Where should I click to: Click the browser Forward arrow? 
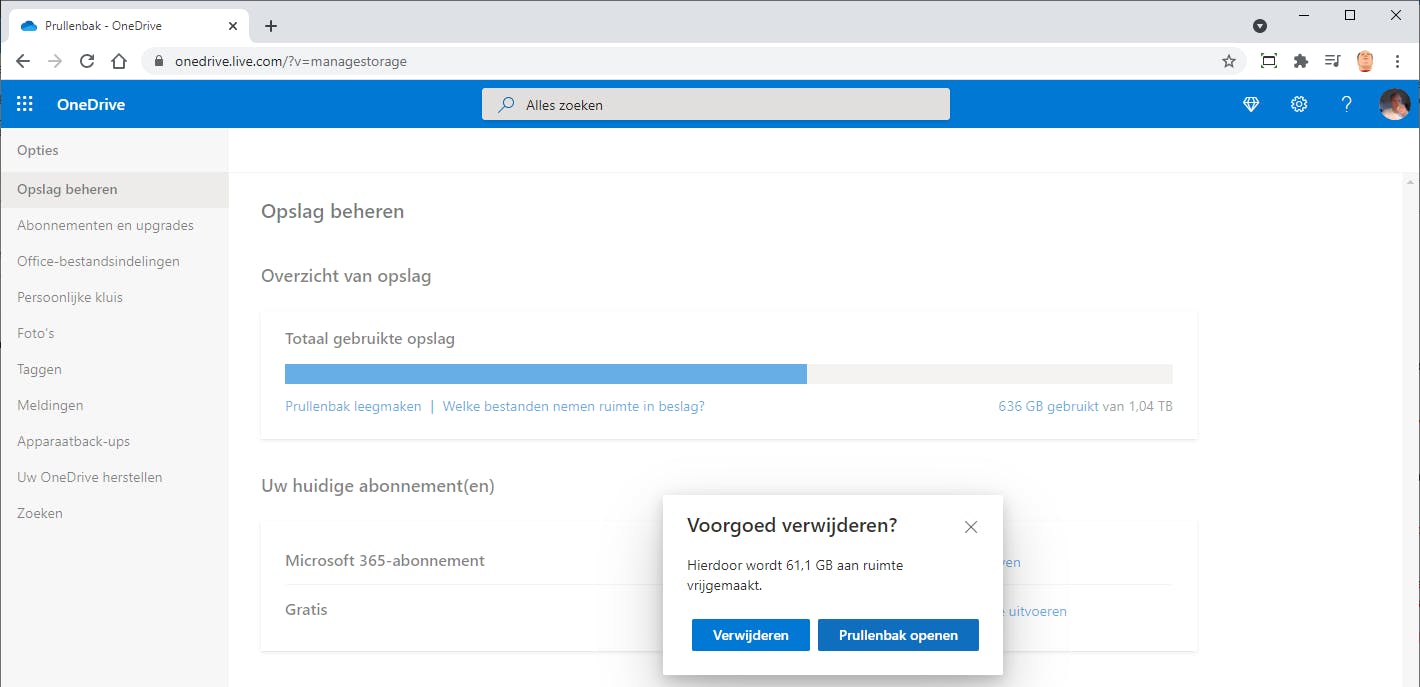coord(55,61)
